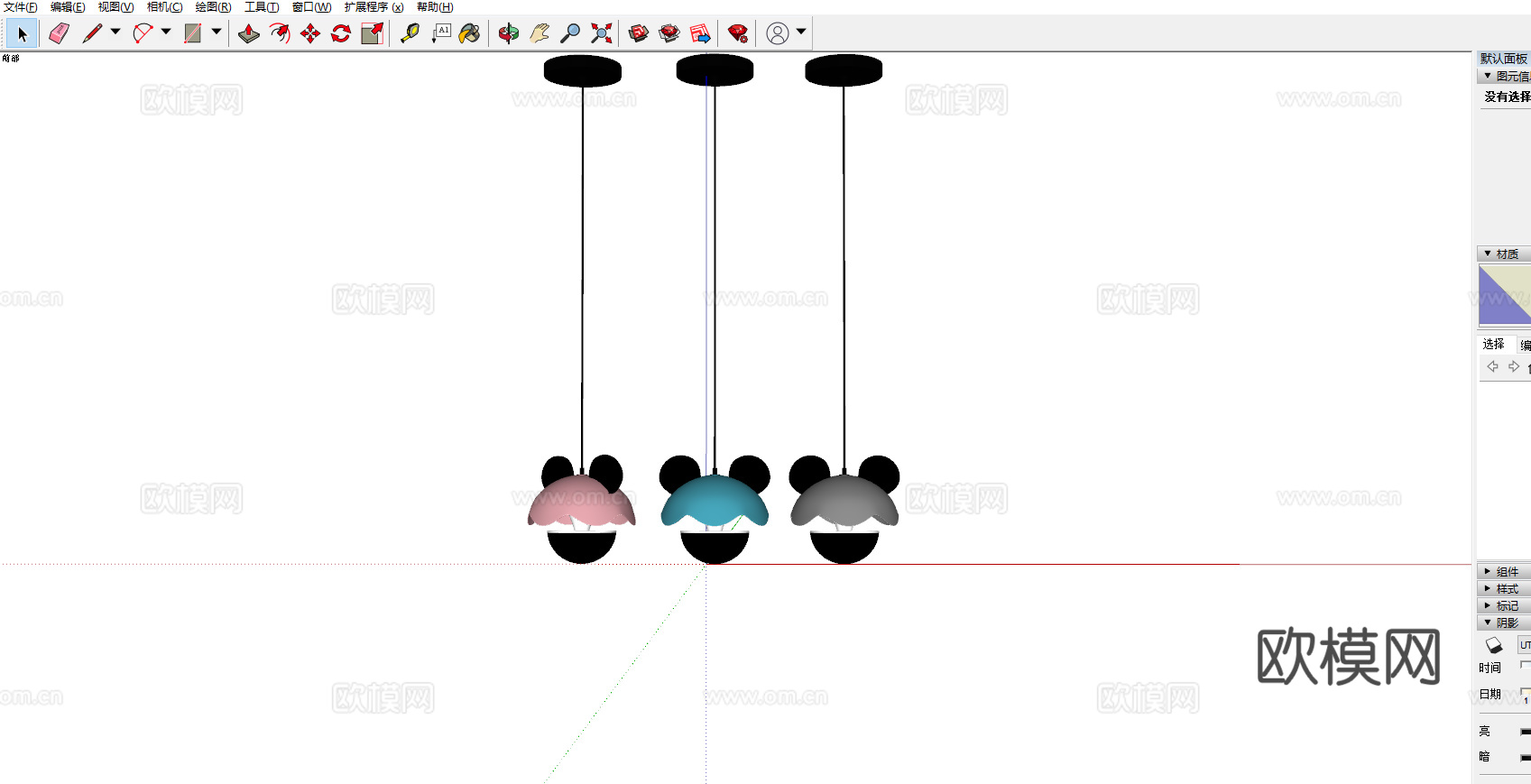1531x784 pixels.
Task: Open the 工具(T) menu
Action: tap(262, 7)
